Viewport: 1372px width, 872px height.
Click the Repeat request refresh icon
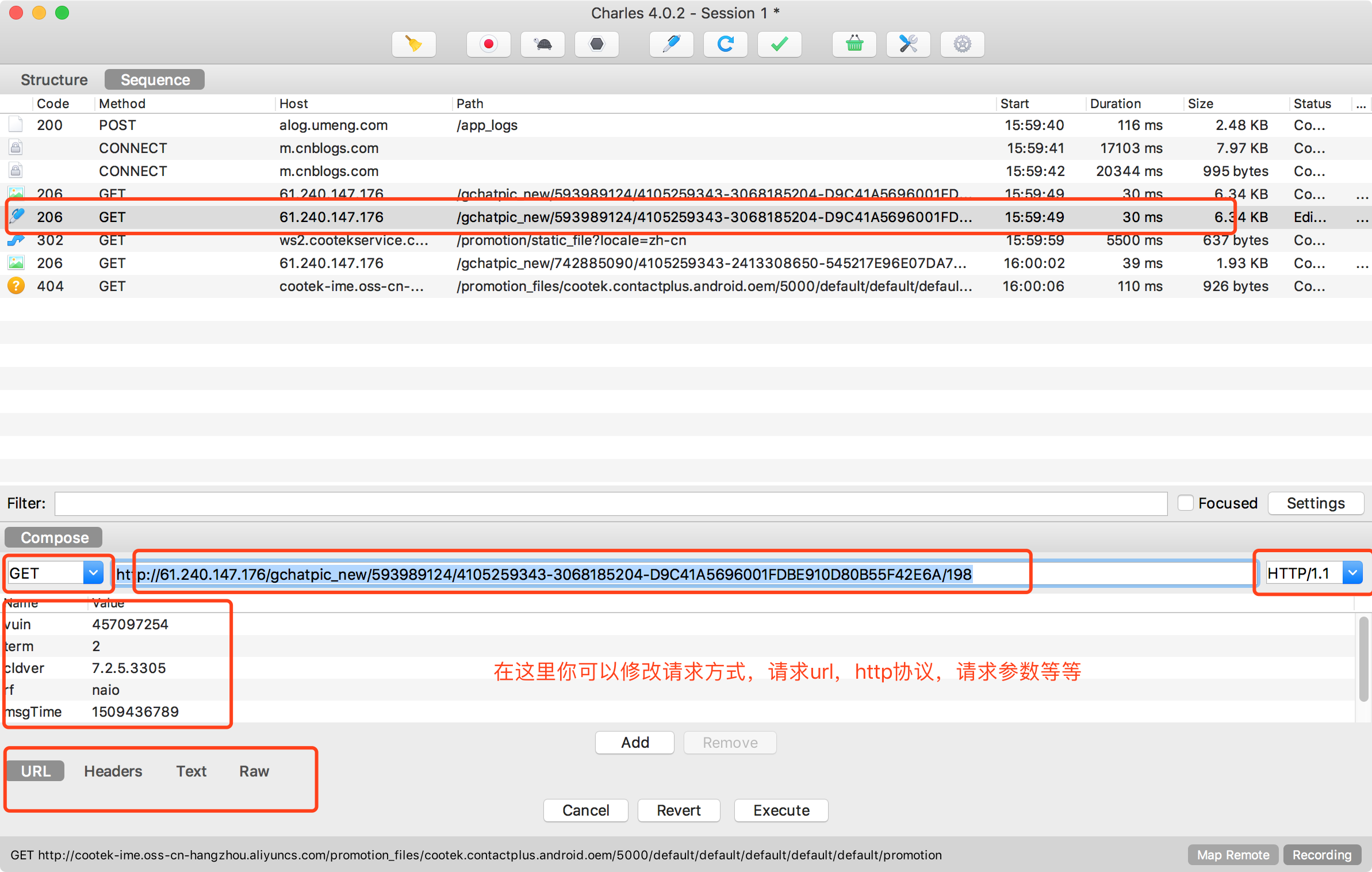(726, 44)
